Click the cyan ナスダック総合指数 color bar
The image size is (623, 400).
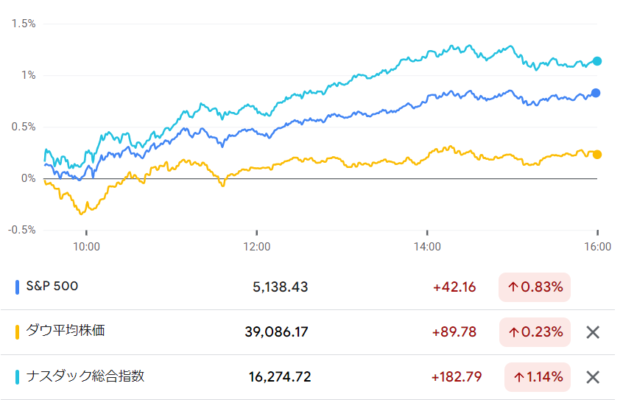pyautogui.click(x=17, y=377)
